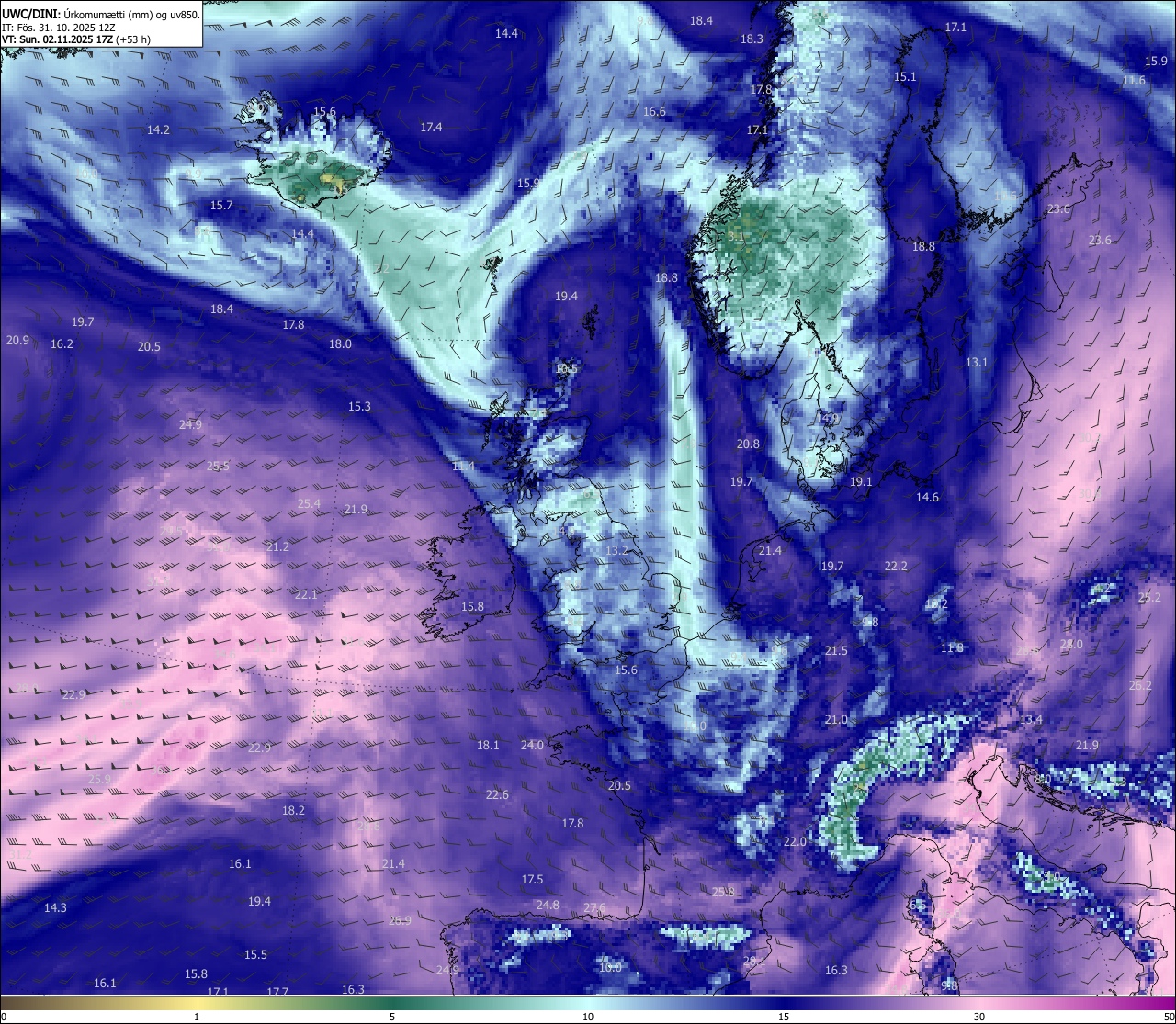Click the map value '24.8'
Screen dimensions: 1176x1024
click(548, 905)
